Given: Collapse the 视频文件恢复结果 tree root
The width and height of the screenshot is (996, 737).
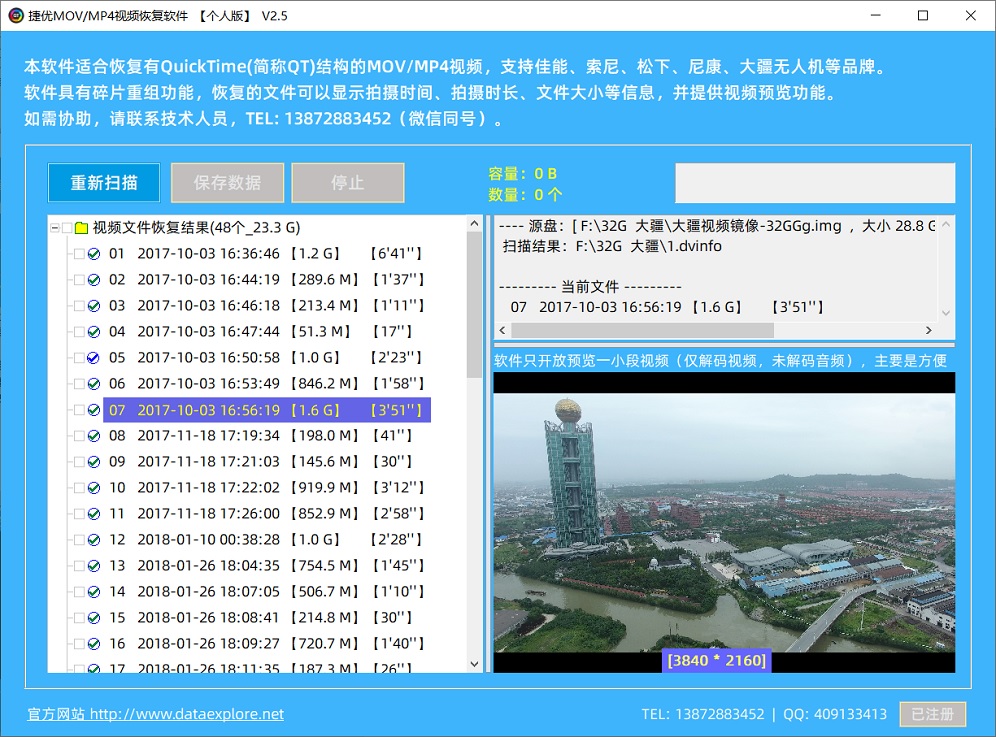Looking at the screenshot, I should 55,227.
